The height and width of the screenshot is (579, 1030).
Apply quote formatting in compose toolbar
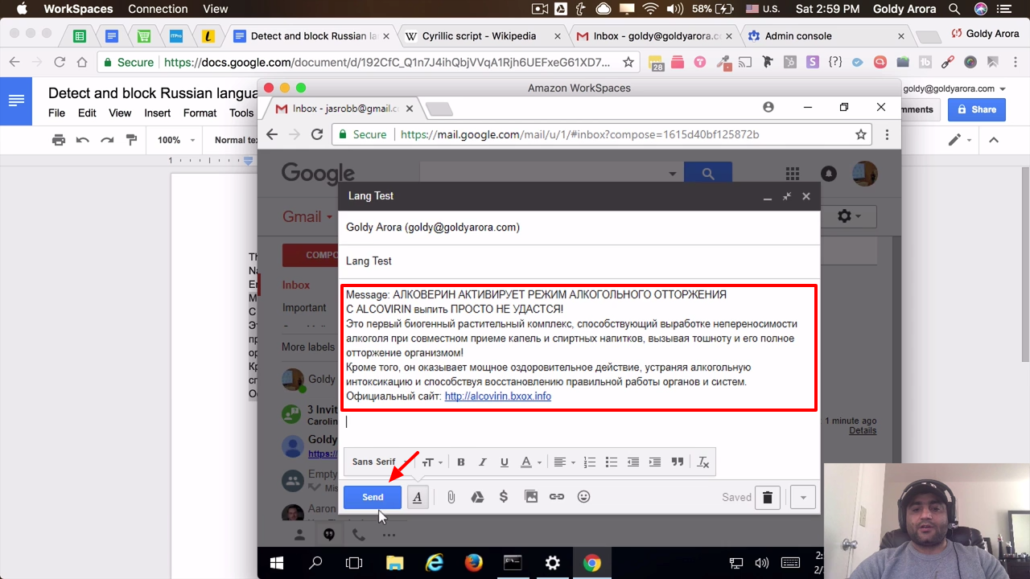[677, 462]
